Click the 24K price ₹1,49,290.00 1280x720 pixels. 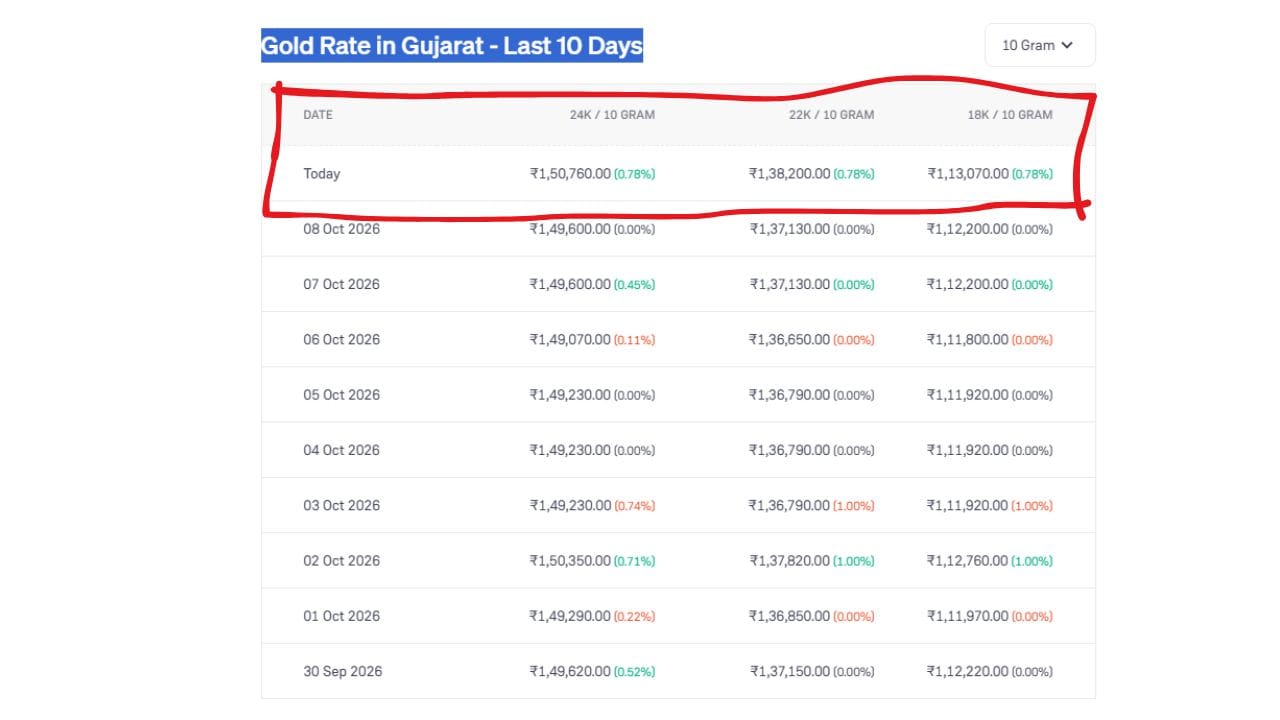coord(570,616)
